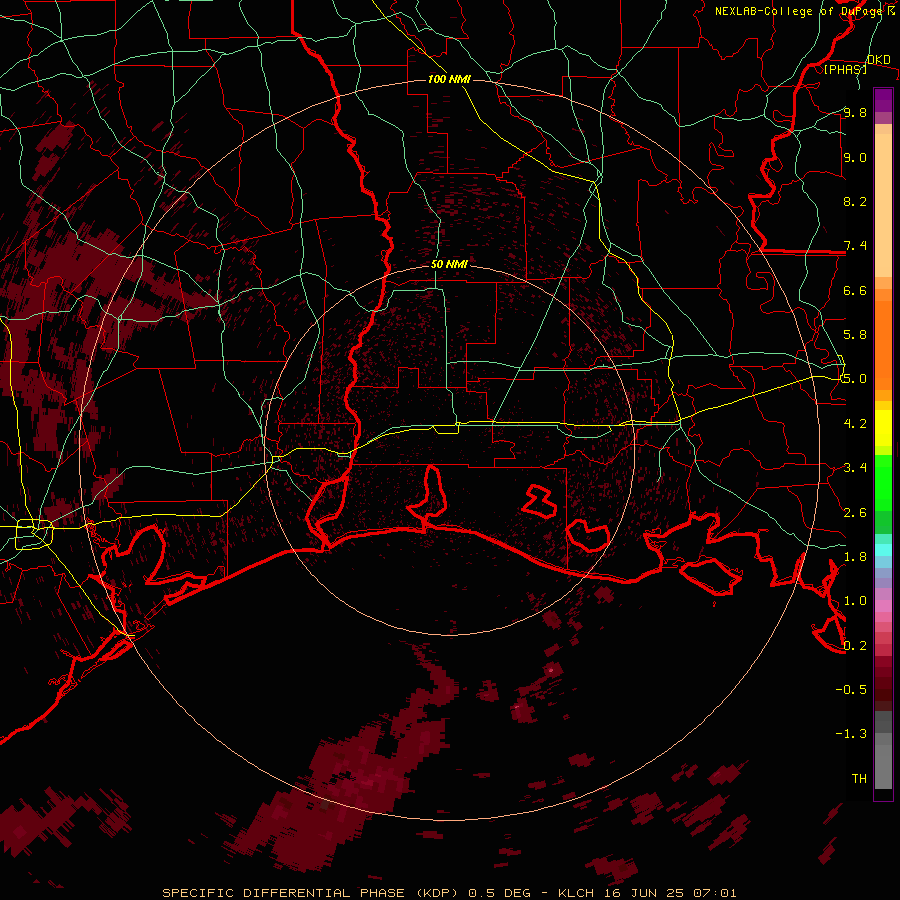Image resolution: width=900 pixels, height=900 pixels.
Task: Click the -1.3 value on the scale
Action: pyautogui.click(x=851, y=734)
